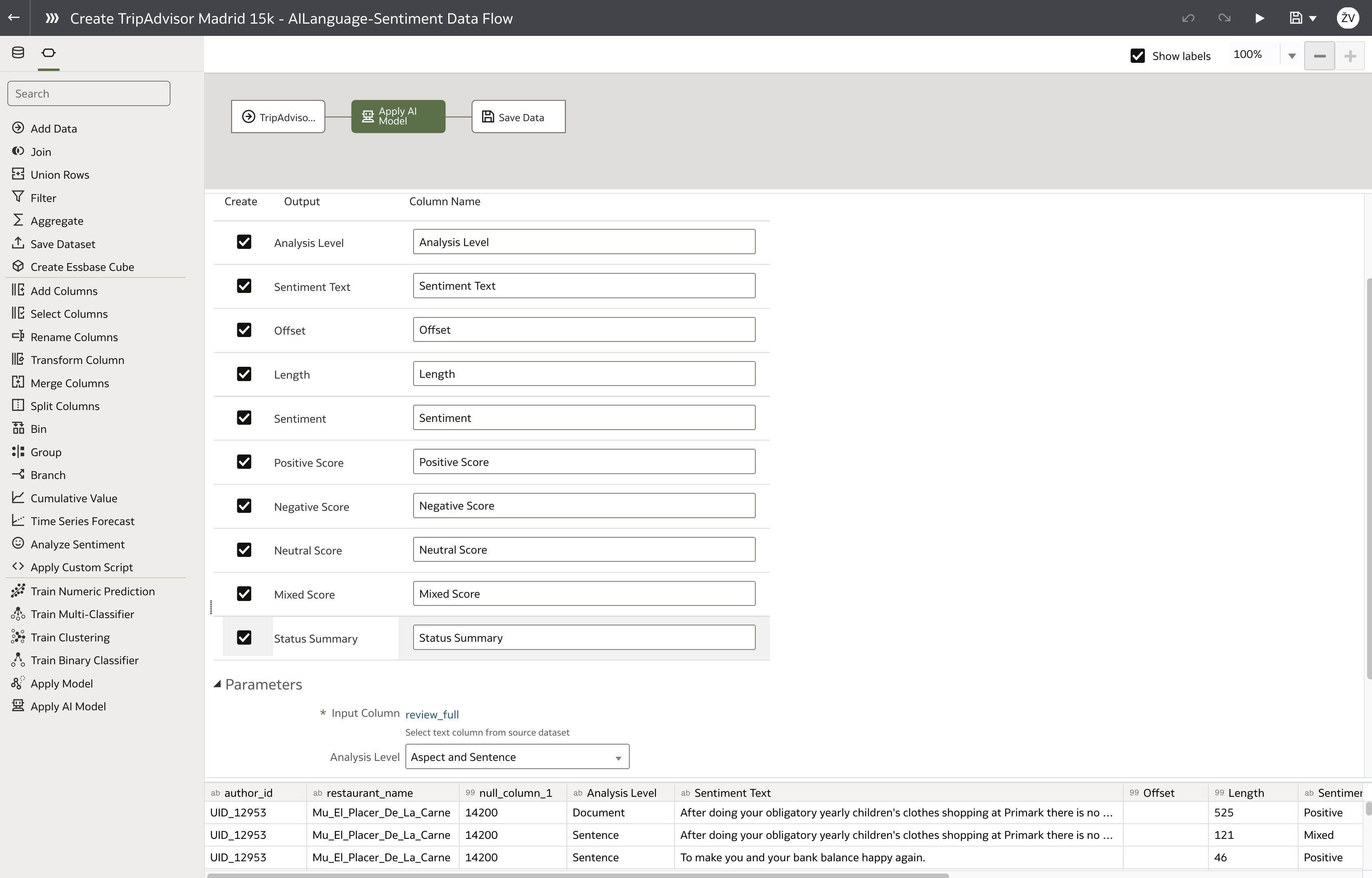Uncheck the Neutral Score output checkbox
Screen dimensions: 1372x878
(x=244, y=550)
